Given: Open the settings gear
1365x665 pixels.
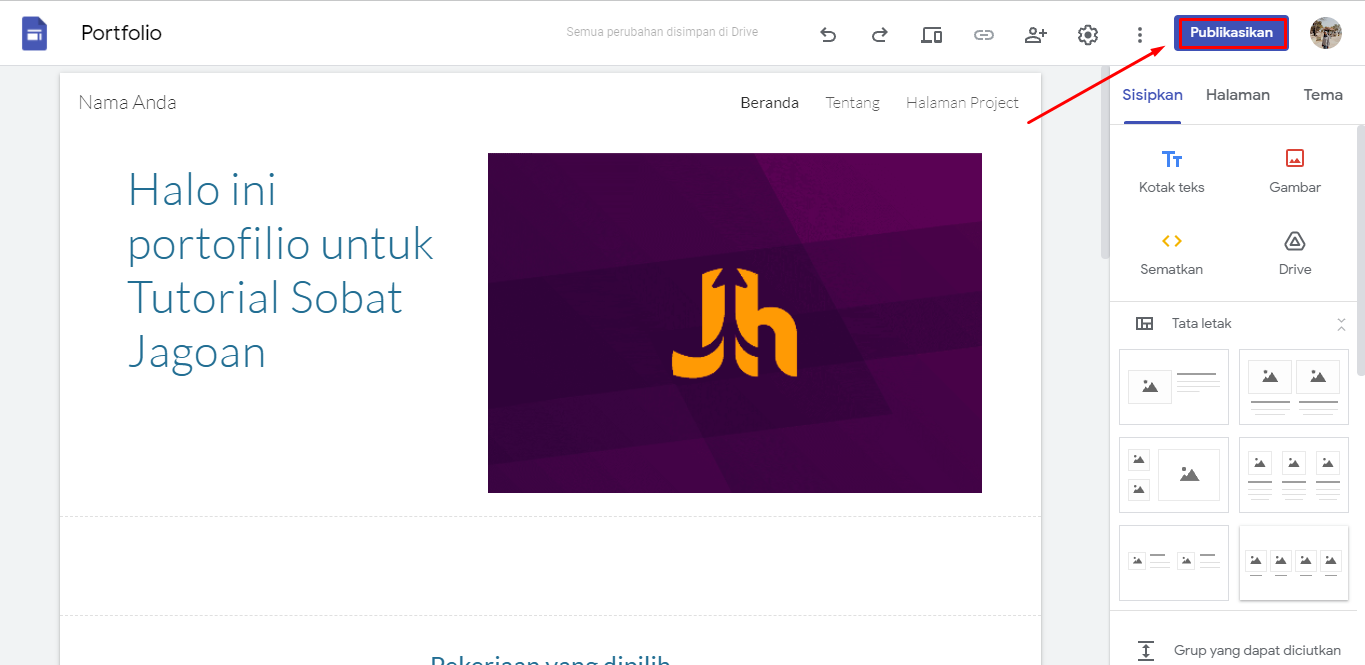Looking at the screenshot, I should coord(1088,35).
